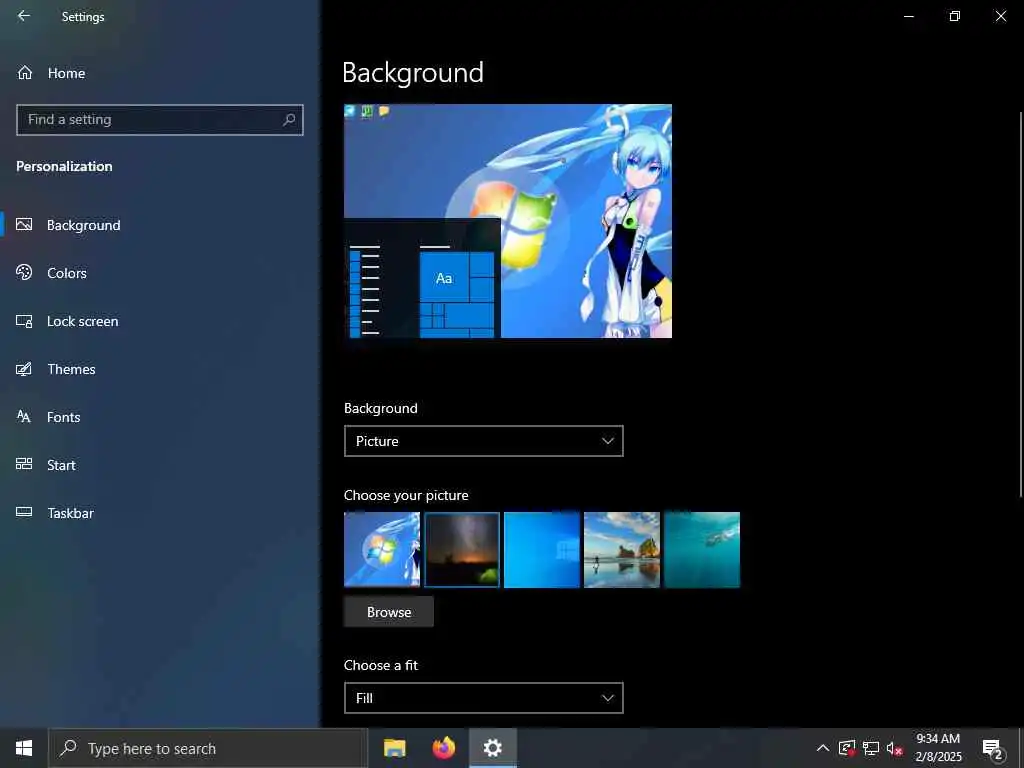Click the network tray icon
The height and width of the screenshot is (768, 1024).
click(x=871, y=748)
